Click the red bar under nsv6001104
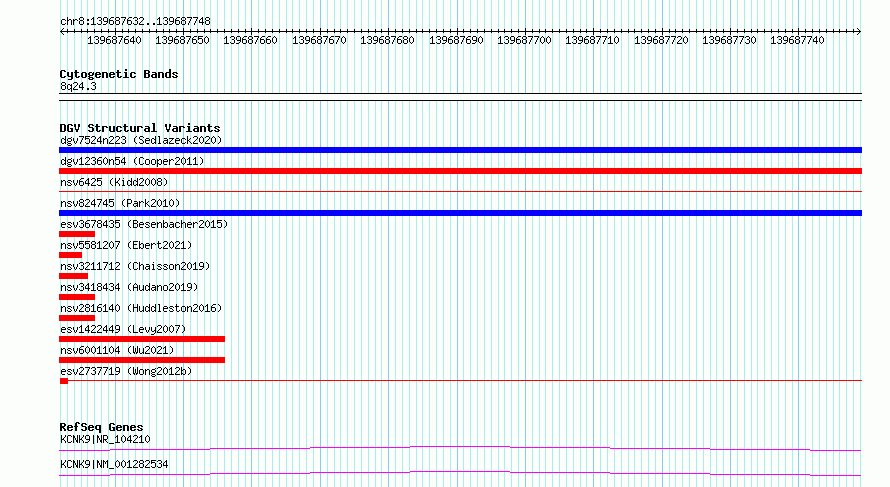 tap(142, 360)
